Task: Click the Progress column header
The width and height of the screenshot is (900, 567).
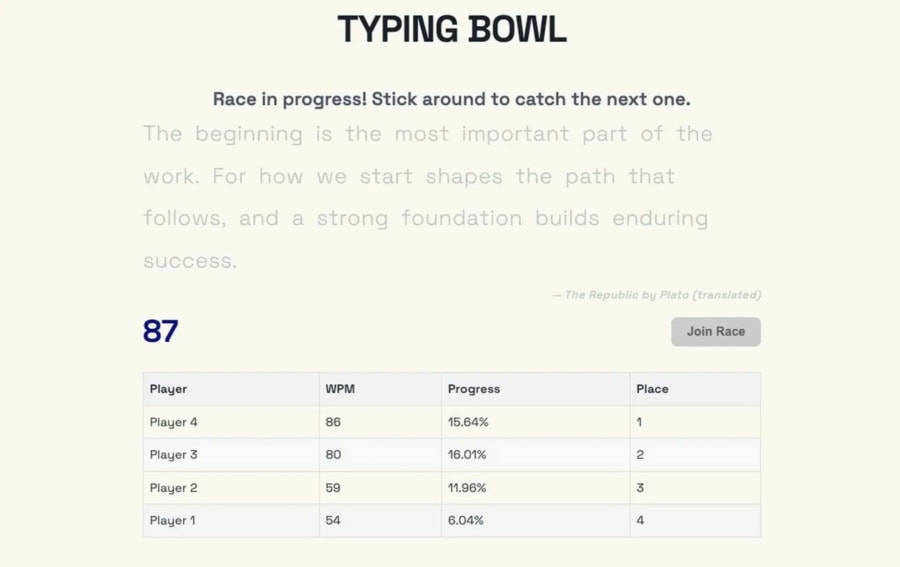Action: [474, 389]
